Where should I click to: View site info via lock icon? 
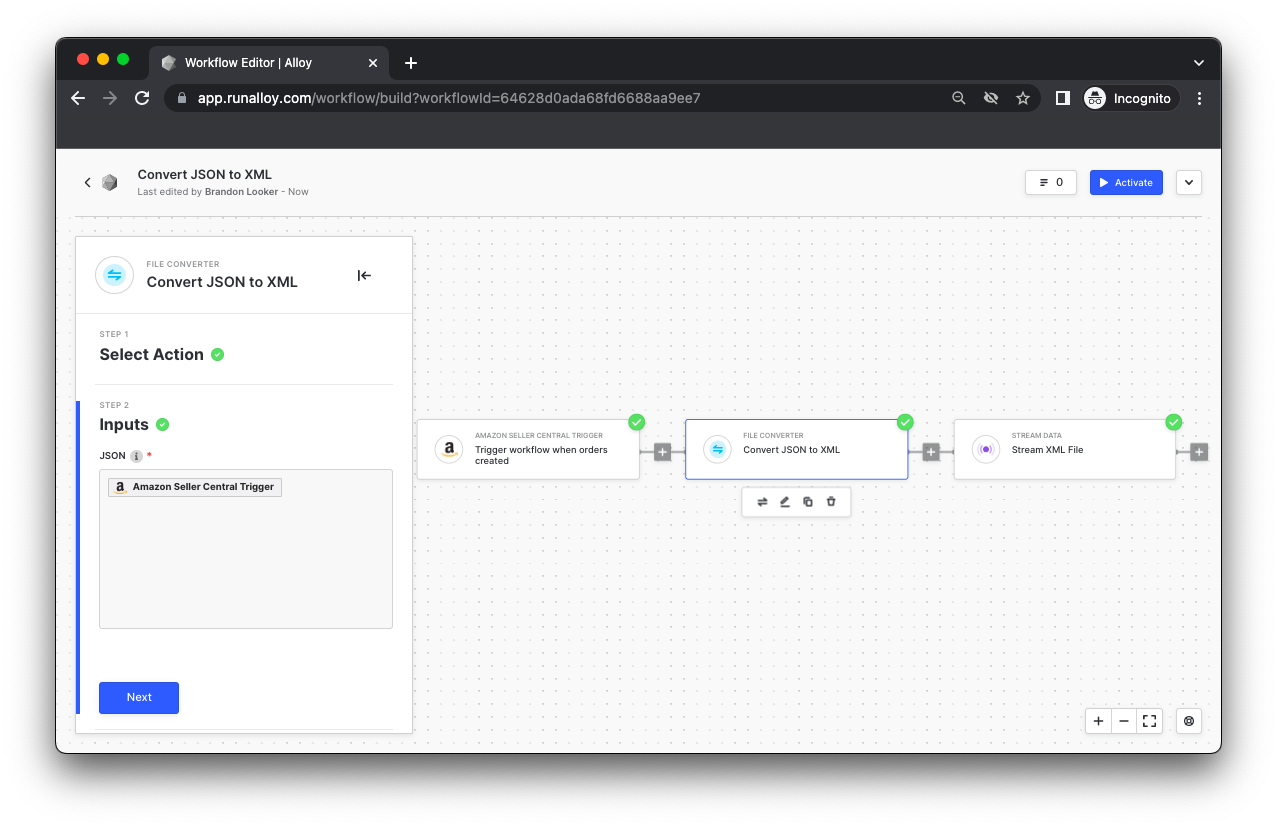click(182, 98)
